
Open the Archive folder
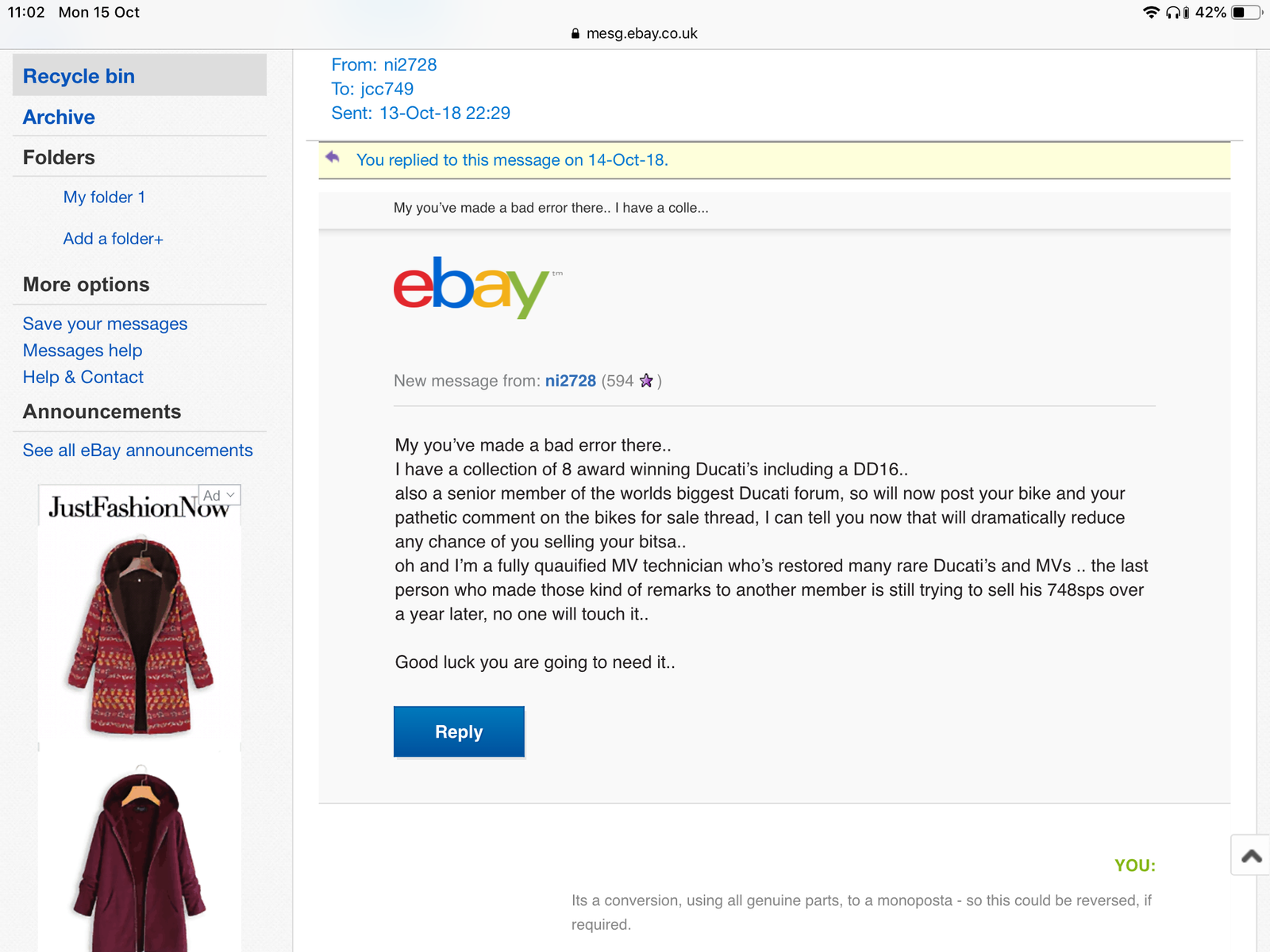59,117
